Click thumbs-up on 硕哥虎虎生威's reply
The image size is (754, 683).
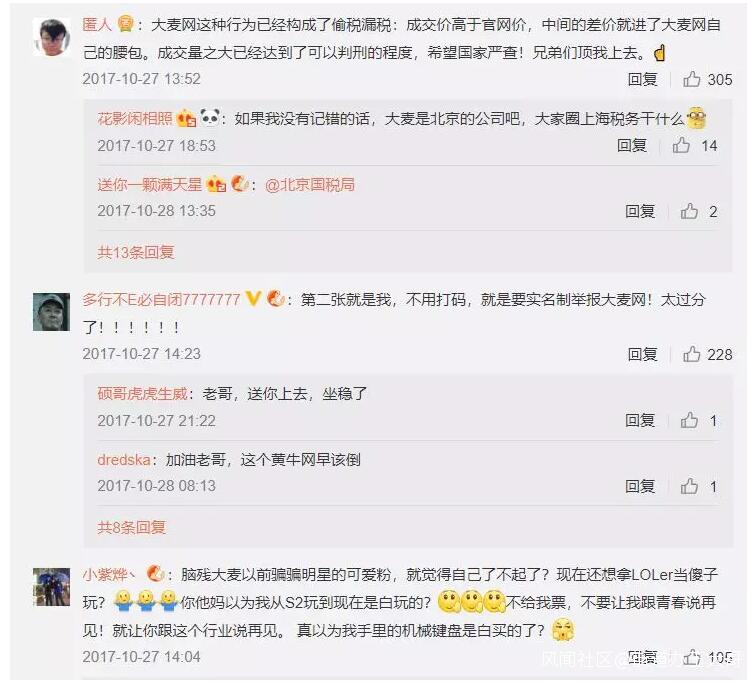[x=689, y=420]
